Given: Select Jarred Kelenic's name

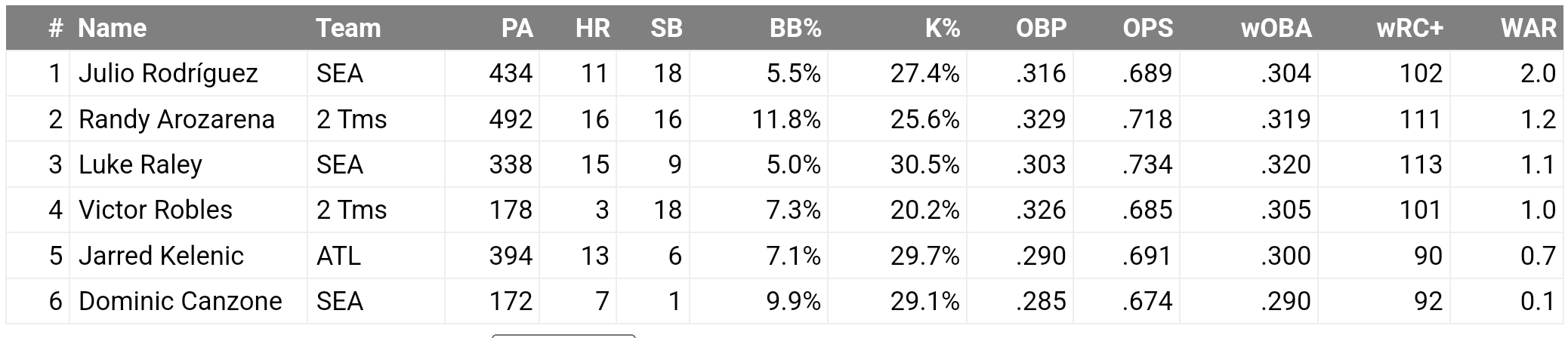Looking at the screenshot, I should (x=161, y=256).
